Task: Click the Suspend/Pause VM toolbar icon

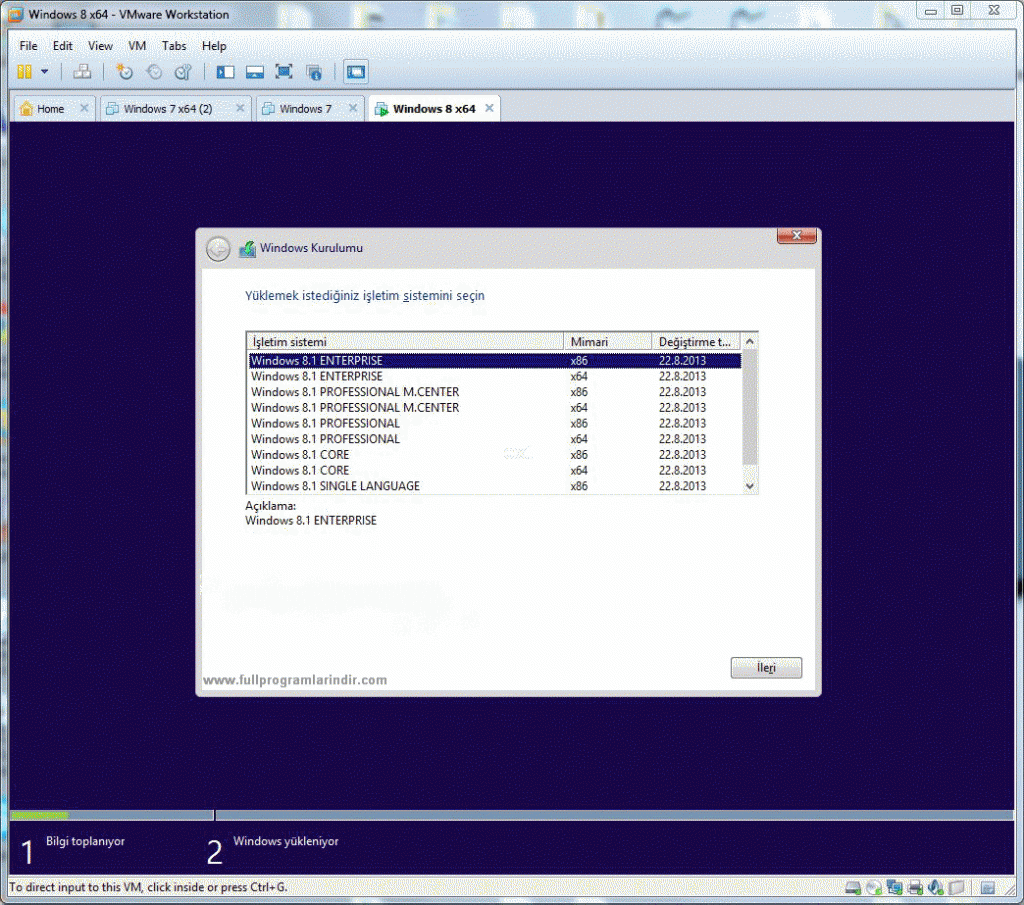Action: (x=24, y=72)
